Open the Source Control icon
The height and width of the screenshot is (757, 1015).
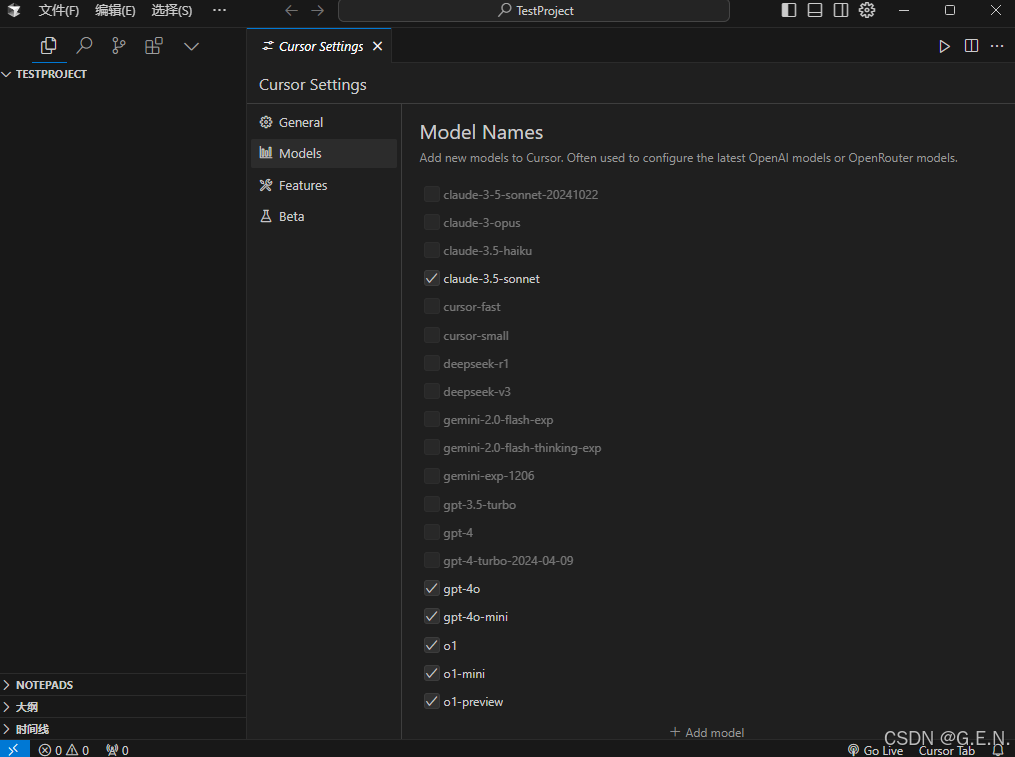118,46
